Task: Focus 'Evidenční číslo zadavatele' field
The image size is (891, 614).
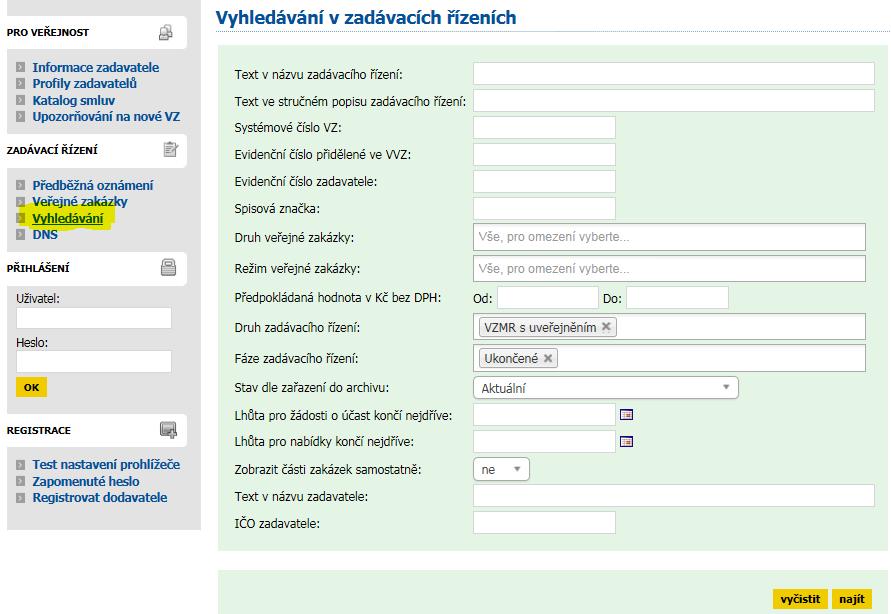Action: (544, 181)
